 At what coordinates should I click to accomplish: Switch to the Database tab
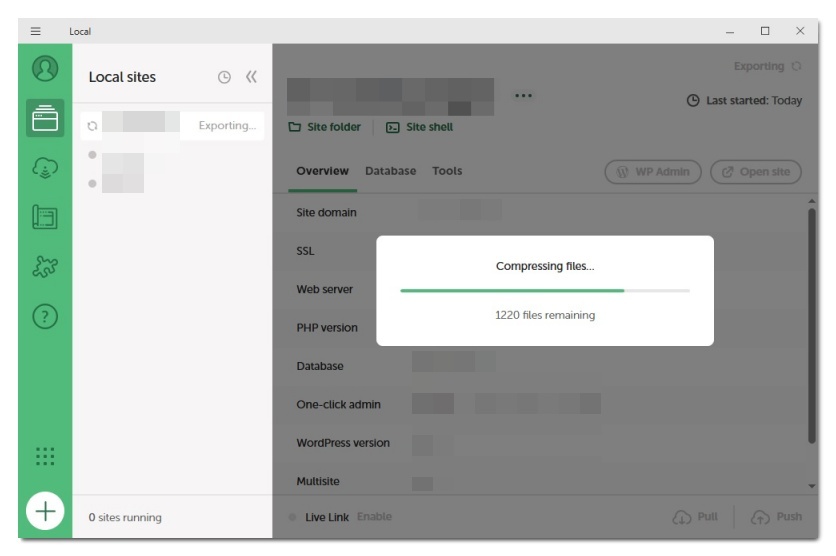[390, 171]
